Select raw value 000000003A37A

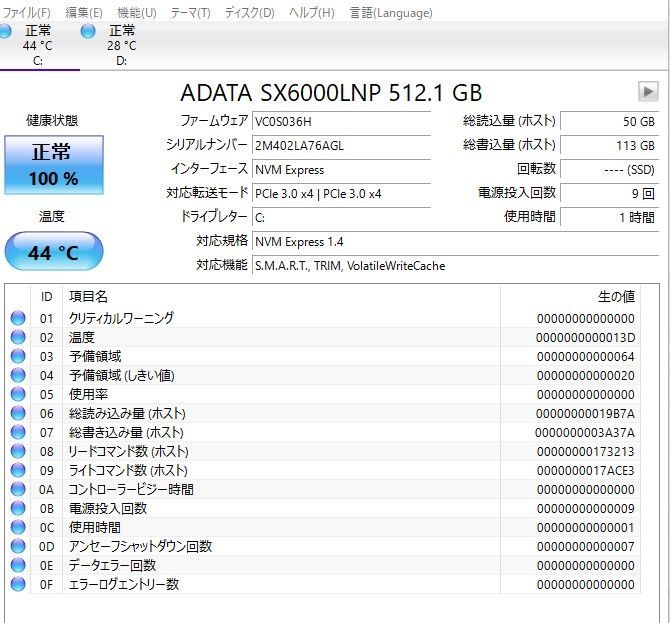pos(585,432)
